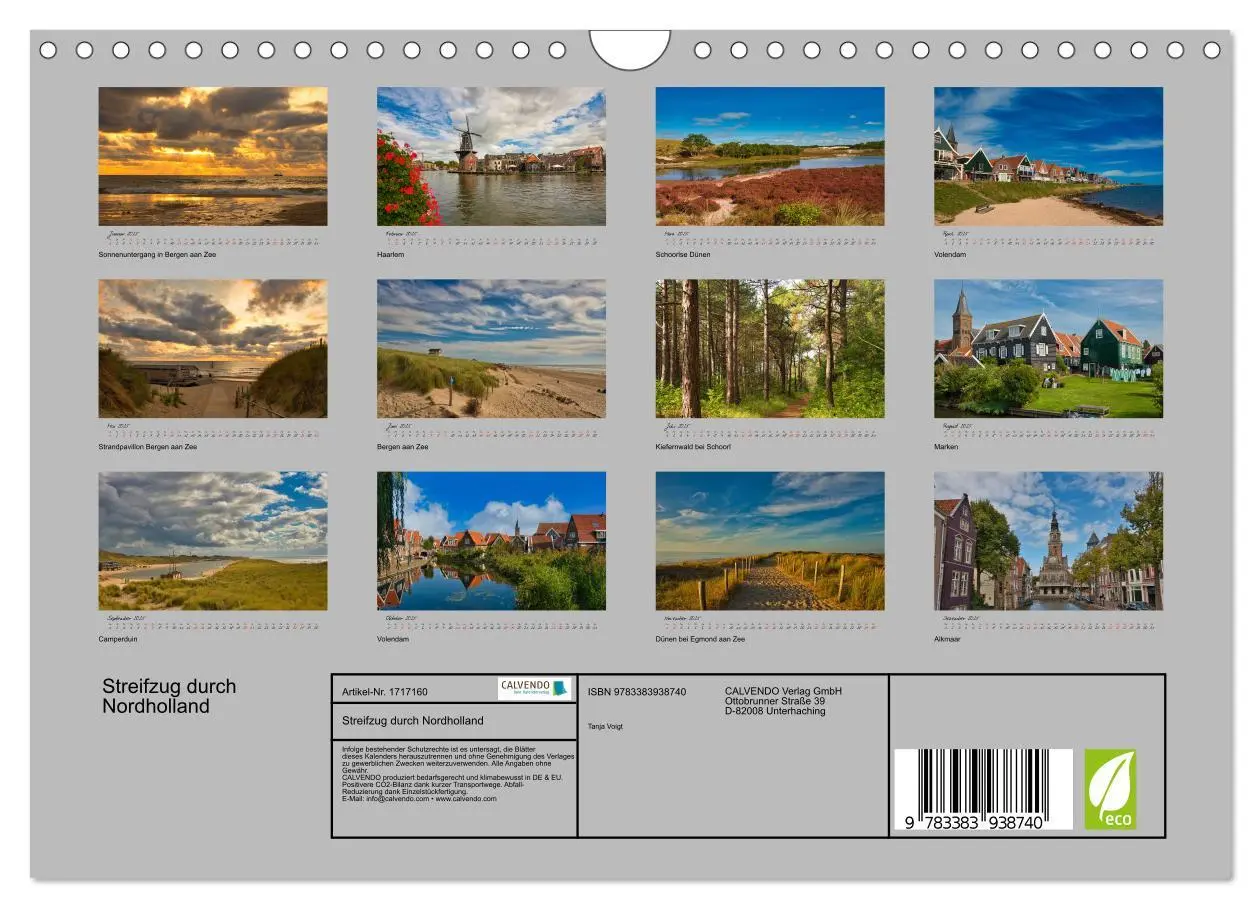Click the caption 'Marken'
1260x908 pixels.
[946, 447]
